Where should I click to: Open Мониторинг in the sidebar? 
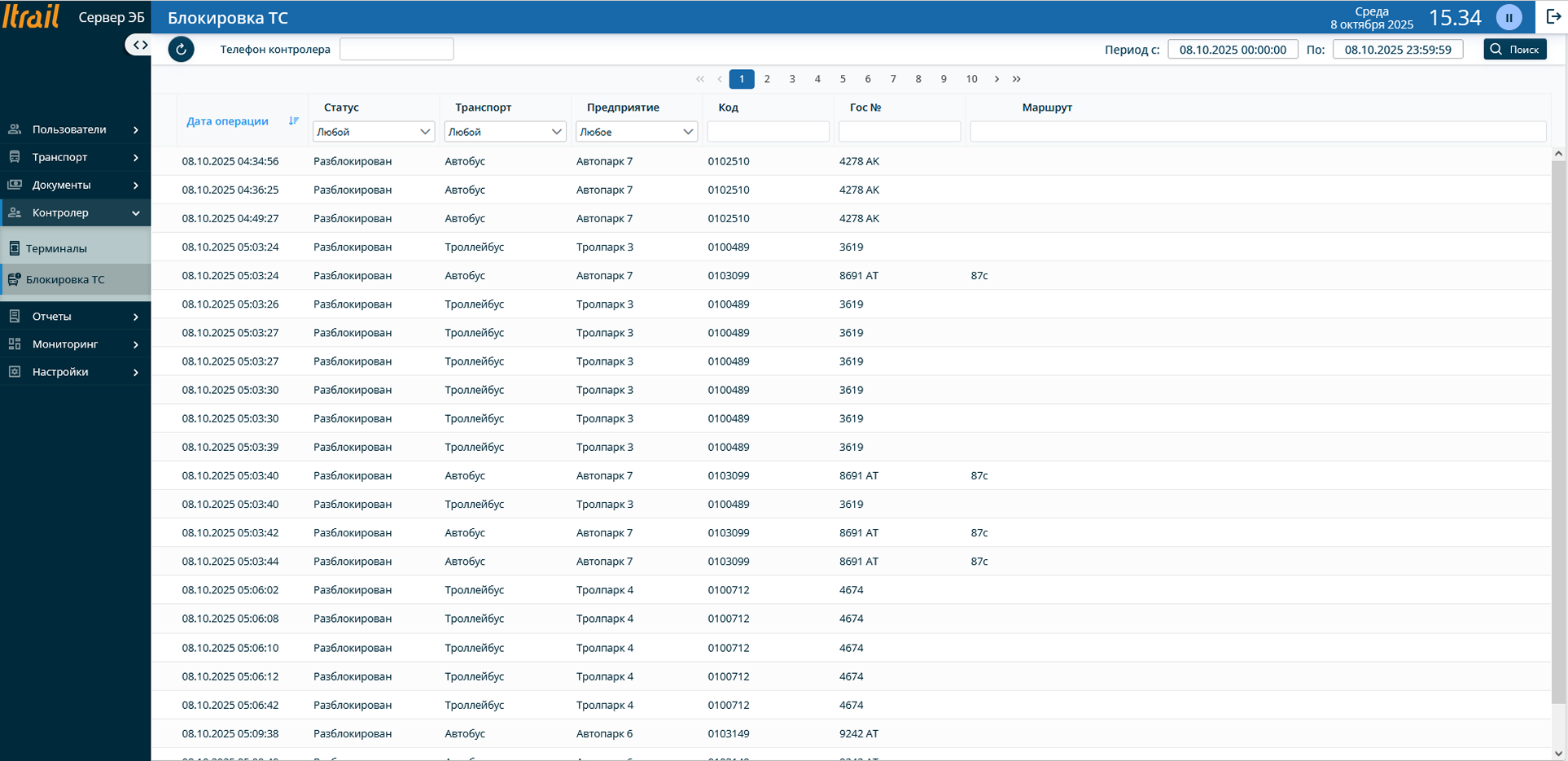tap(75, 344)
